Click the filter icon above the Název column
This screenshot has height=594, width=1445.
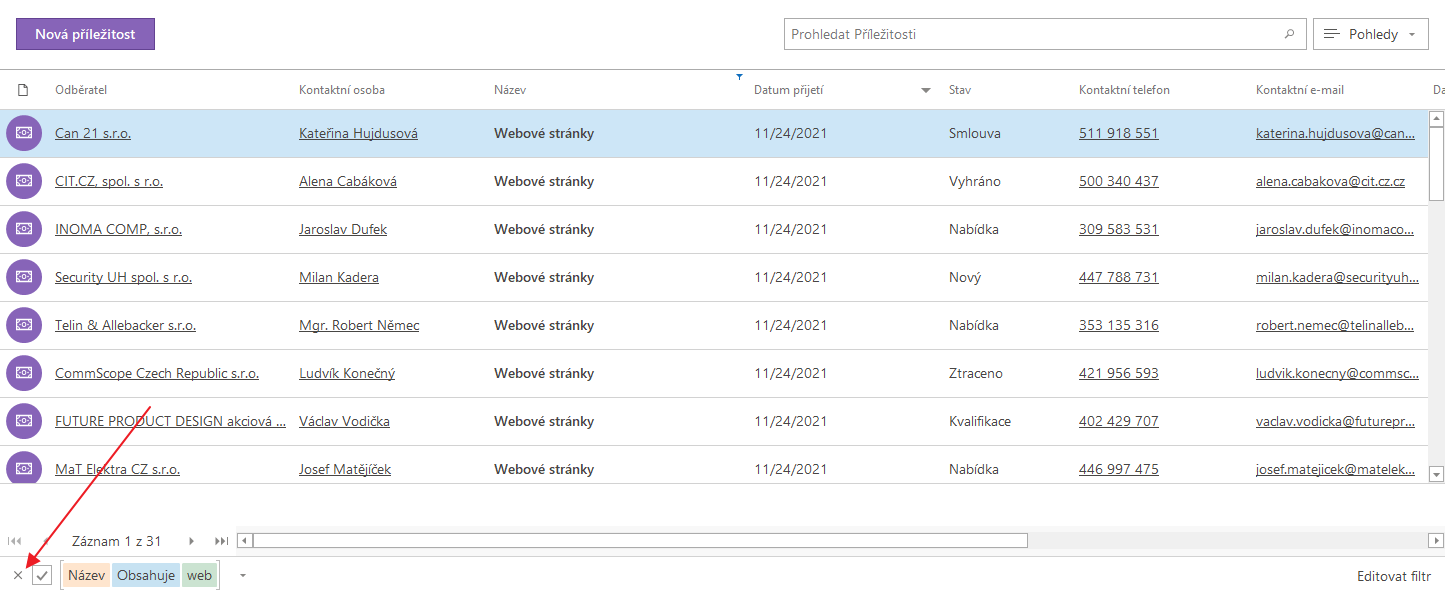(739, 76)
